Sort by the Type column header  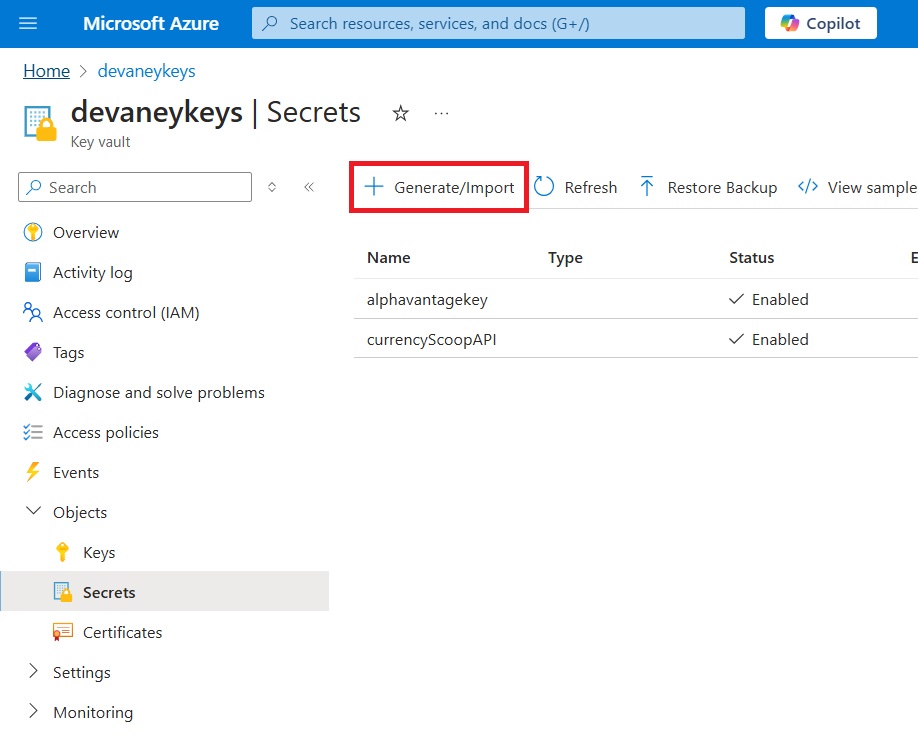[x=565, y=258]
